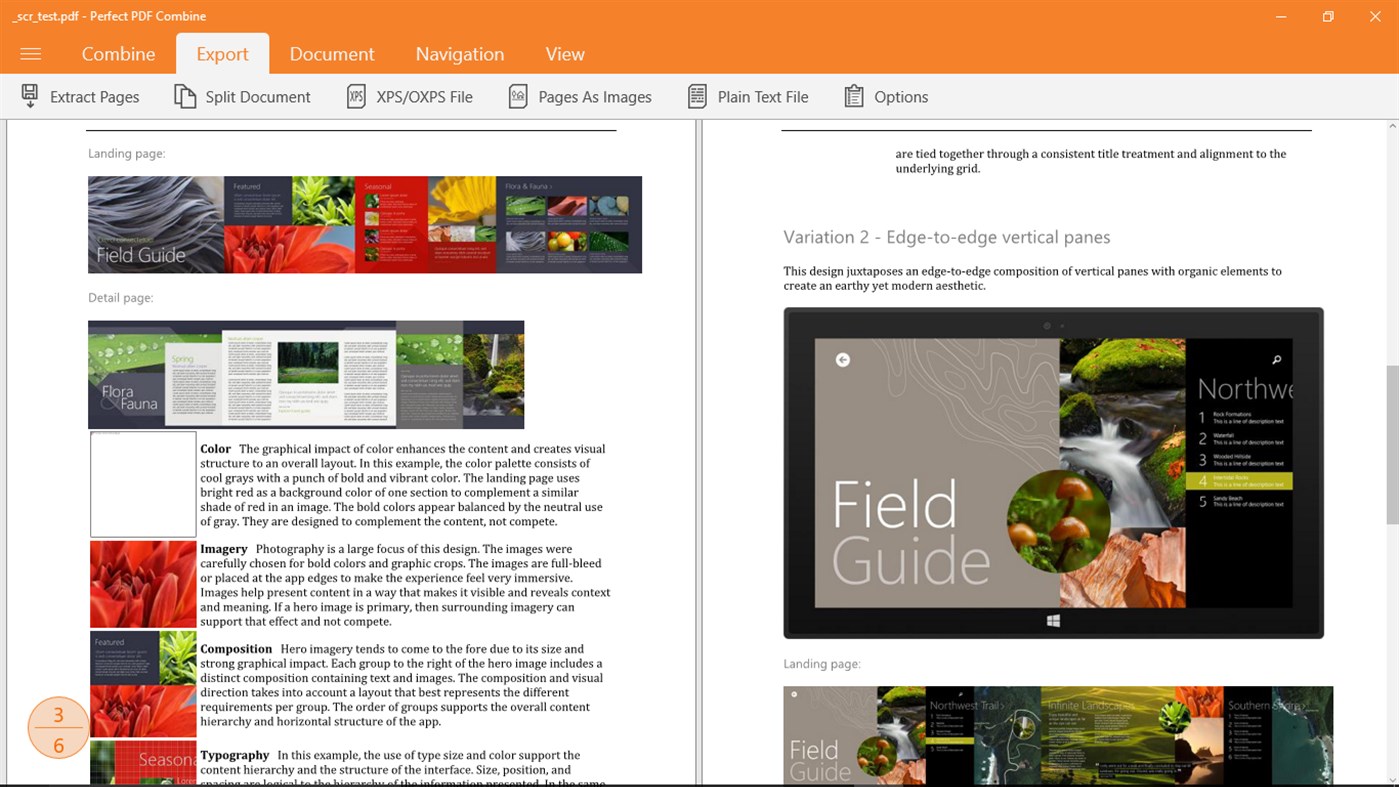Select the currently active Export tab
The width and height of the screenshot is (1399, 787).
tap(222, 54)
